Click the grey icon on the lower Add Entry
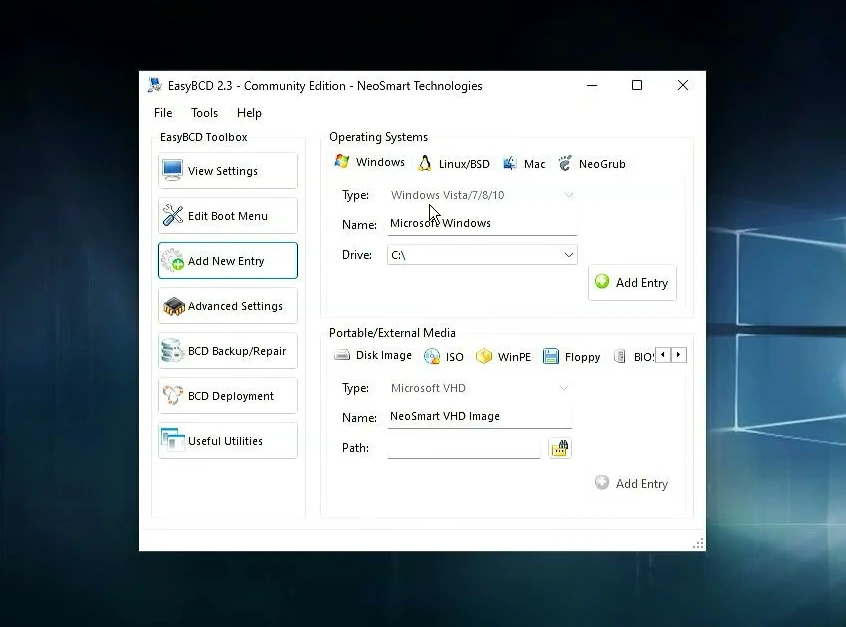This screenshot has width=846, height=627. [602, 482]
